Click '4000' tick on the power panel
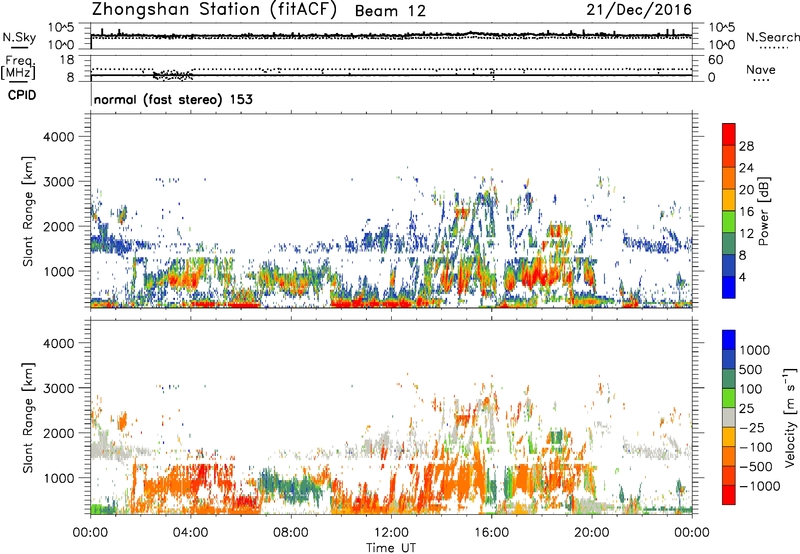The image size is (800, 554). (59, 137)
